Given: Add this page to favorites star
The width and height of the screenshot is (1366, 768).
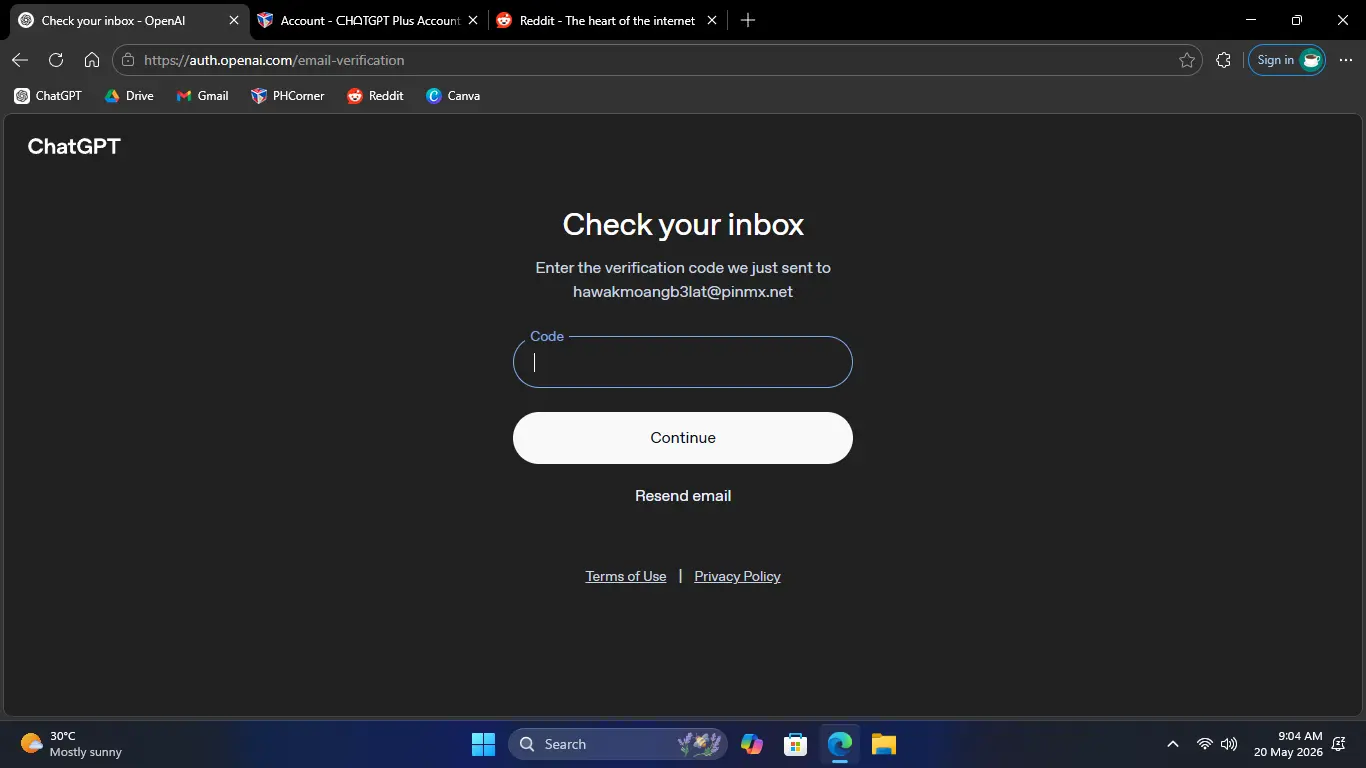Looking at the screenshot, I should (x=1187, y=60).
